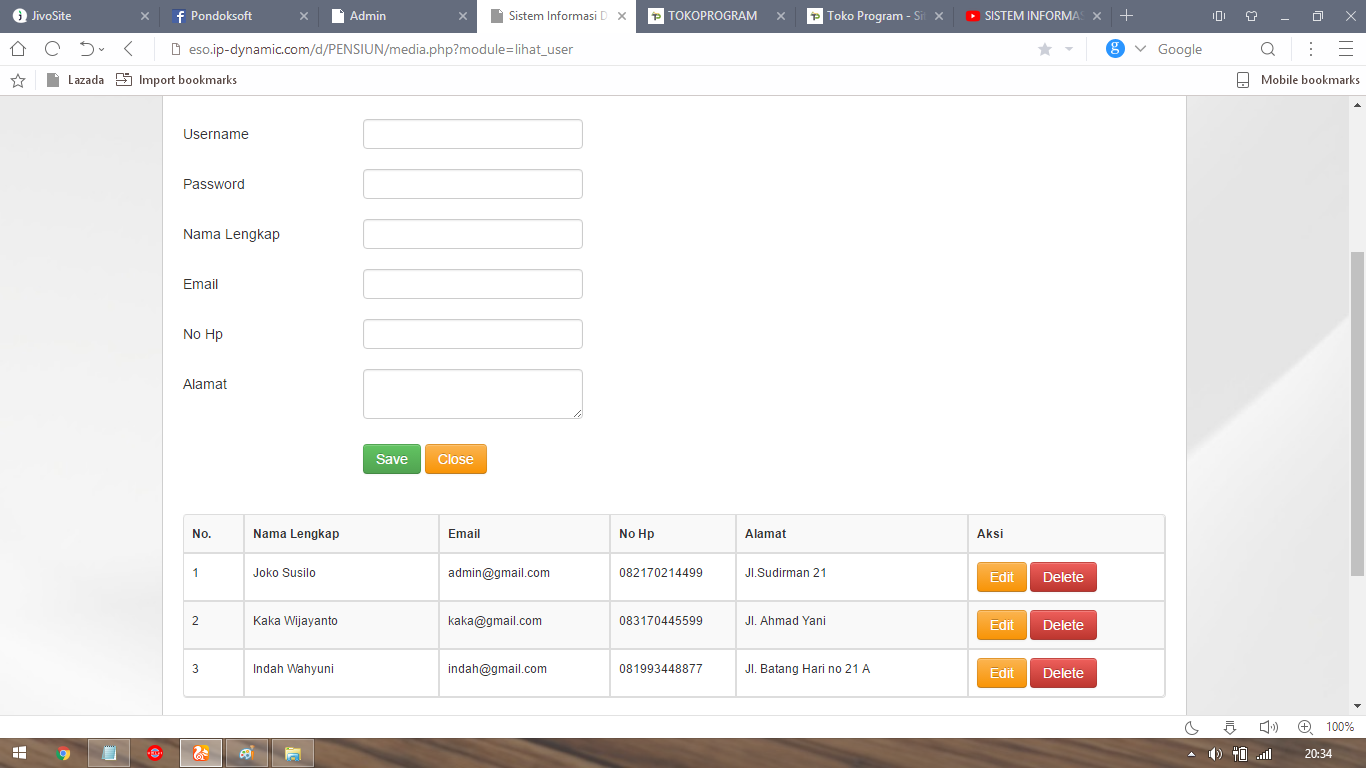Close the Sistem Informasi tab

coord(621,16)
